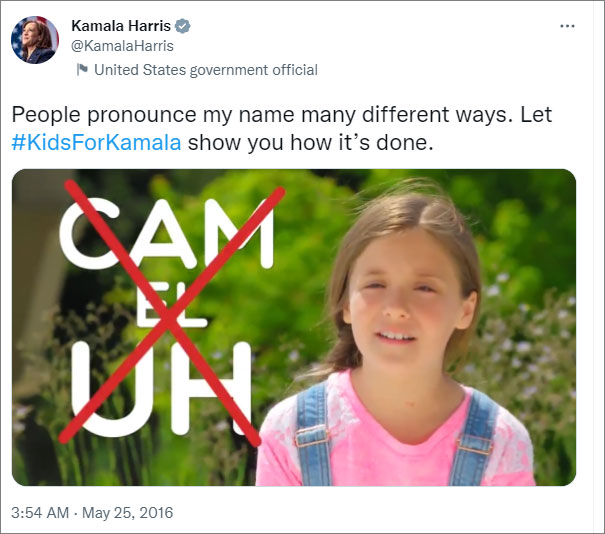Open the 3:54 AM timestamp link
Screen dimensions: 605x534
(40, 513)
